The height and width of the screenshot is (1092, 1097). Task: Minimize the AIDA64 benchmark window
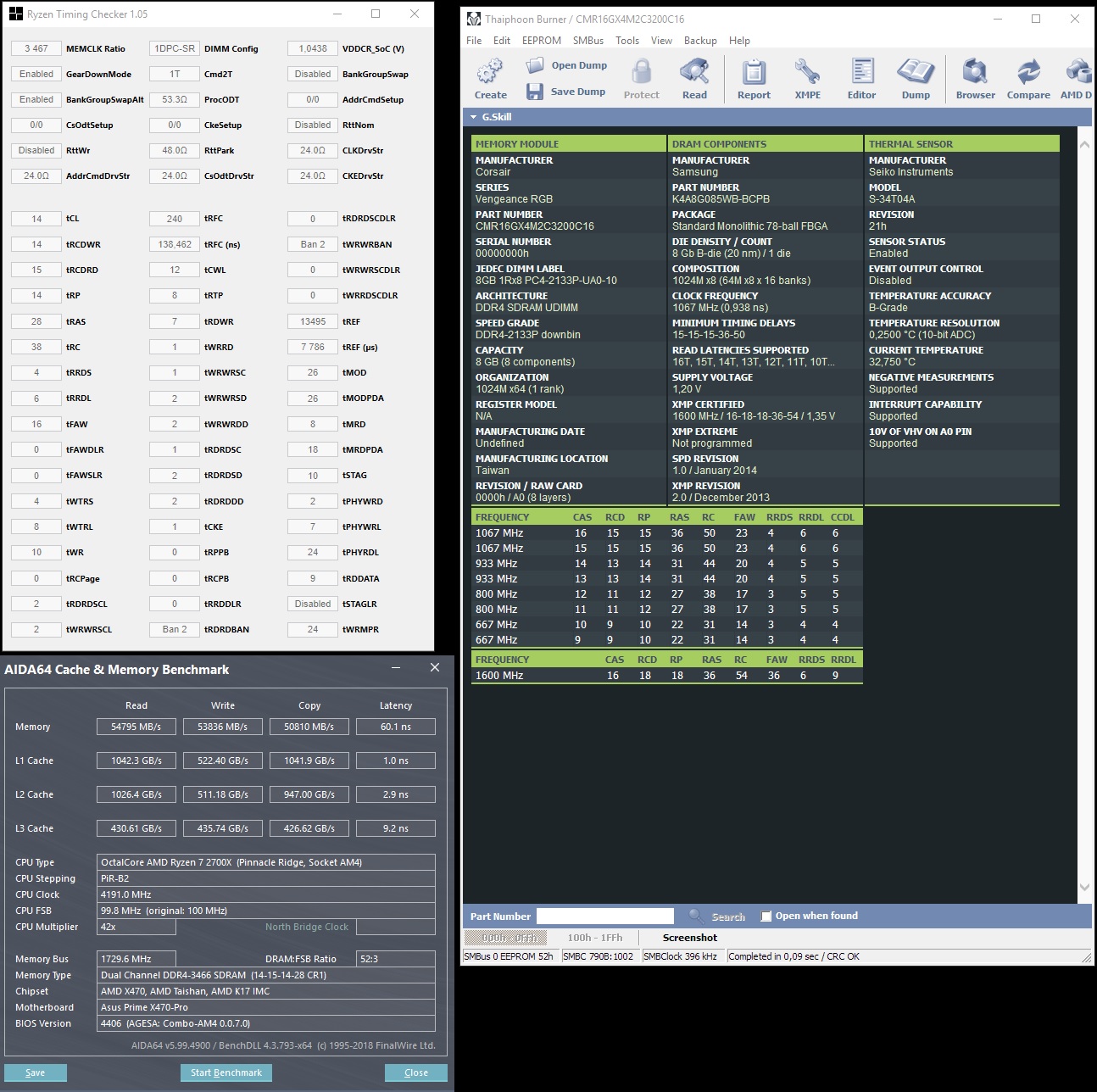pos(396,668)
